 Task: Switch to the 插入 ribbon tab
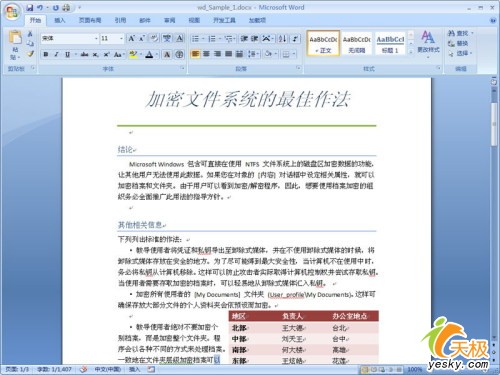tap(60, 20)
